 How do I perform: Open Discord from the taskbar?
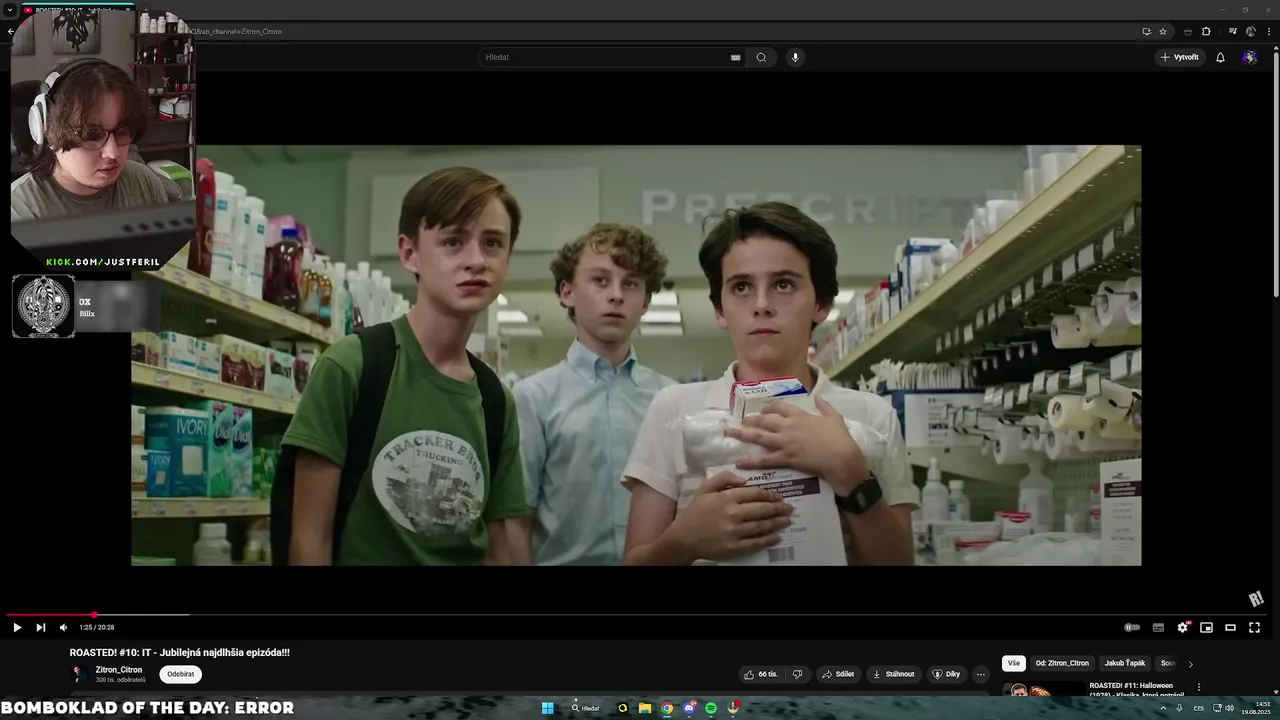click(689, 708)
